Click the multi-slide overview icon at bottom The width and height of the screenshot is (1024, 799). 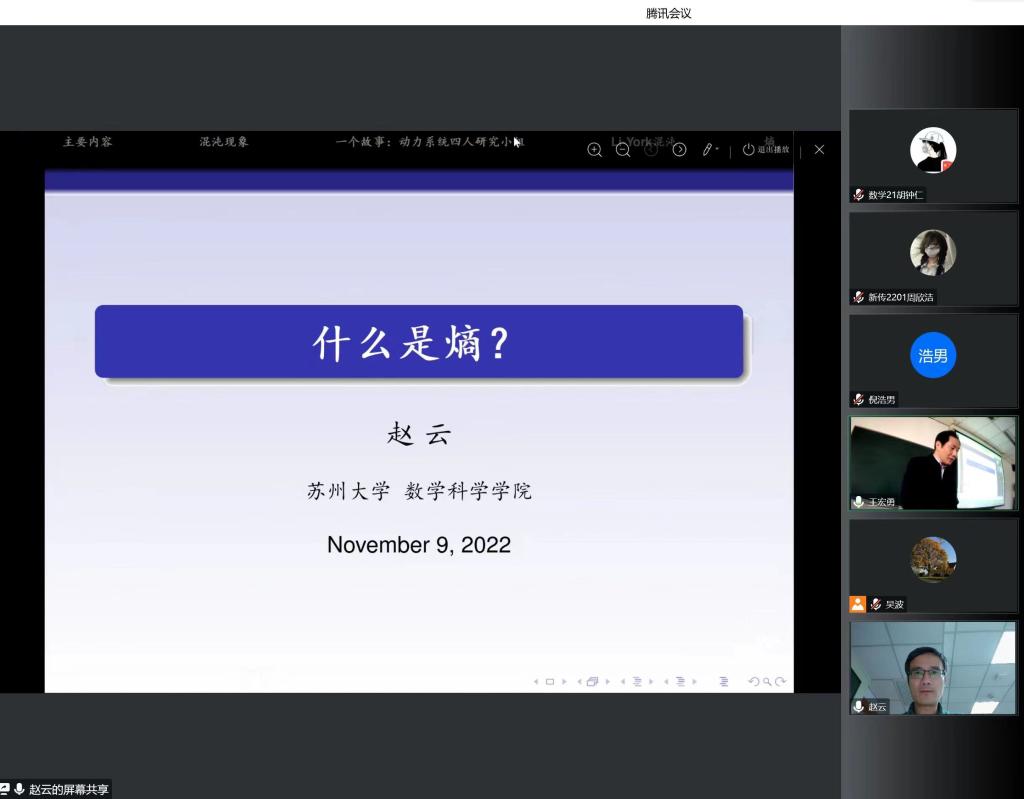[592, 681]
